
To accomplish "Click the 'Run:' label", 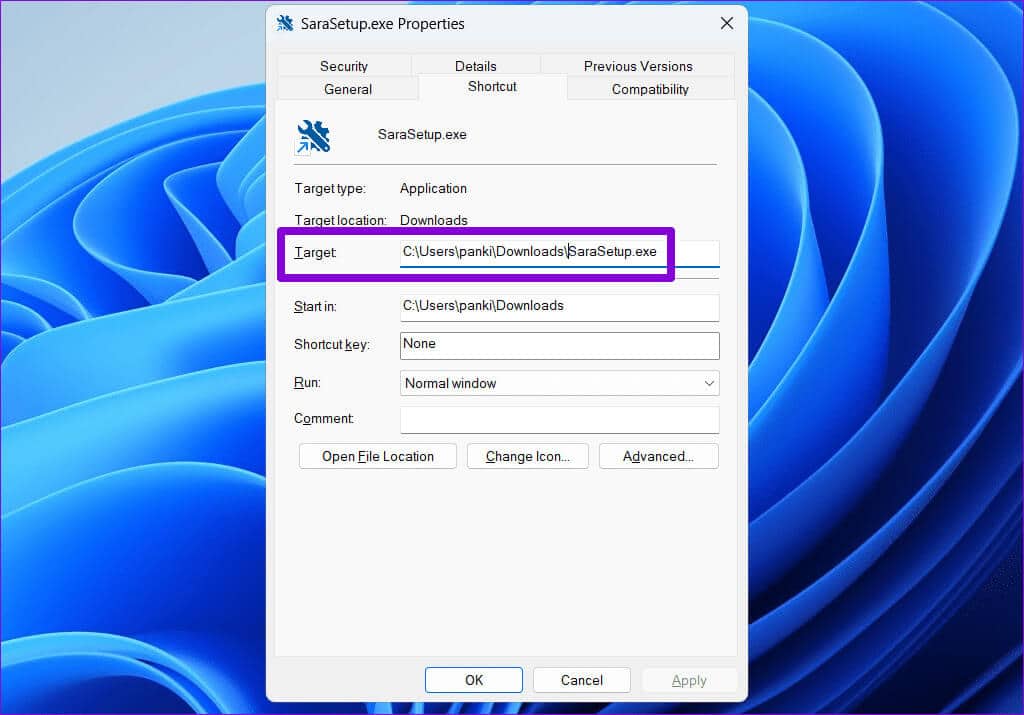I will tap(307, 383).
